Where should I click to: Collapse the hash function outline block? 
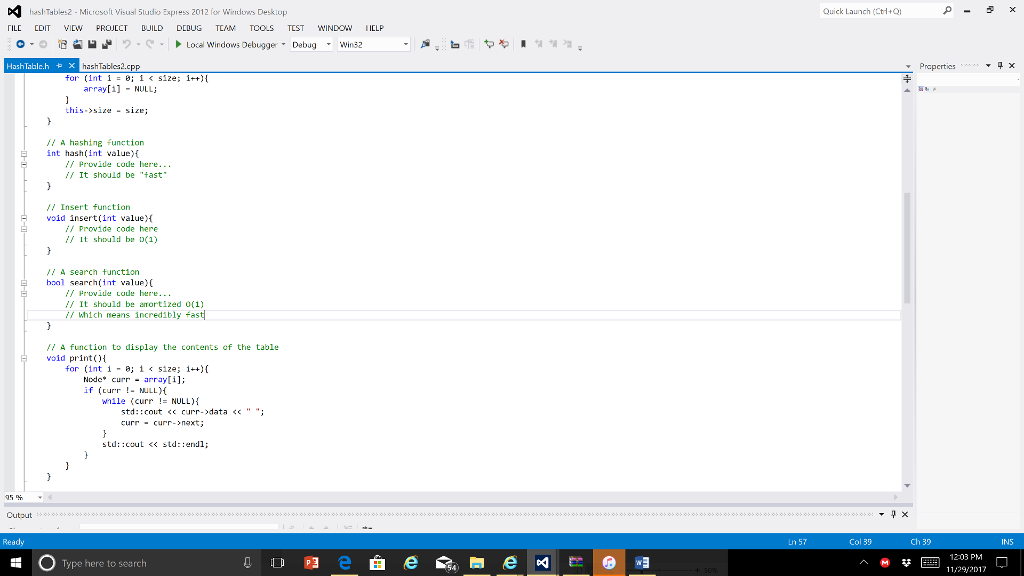coord(24,154)
